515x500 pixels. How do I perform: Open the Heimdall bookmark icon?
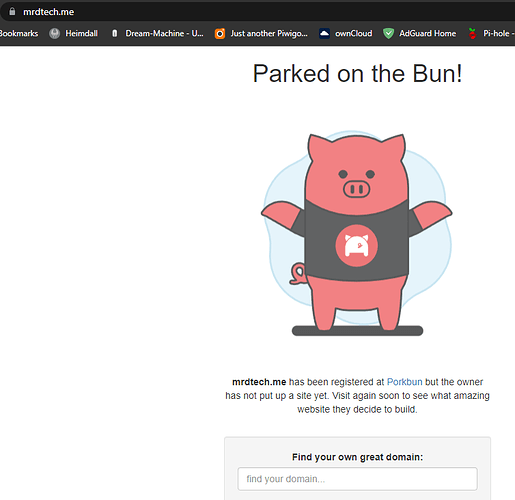pyautogui.click(x=54, y=33)
